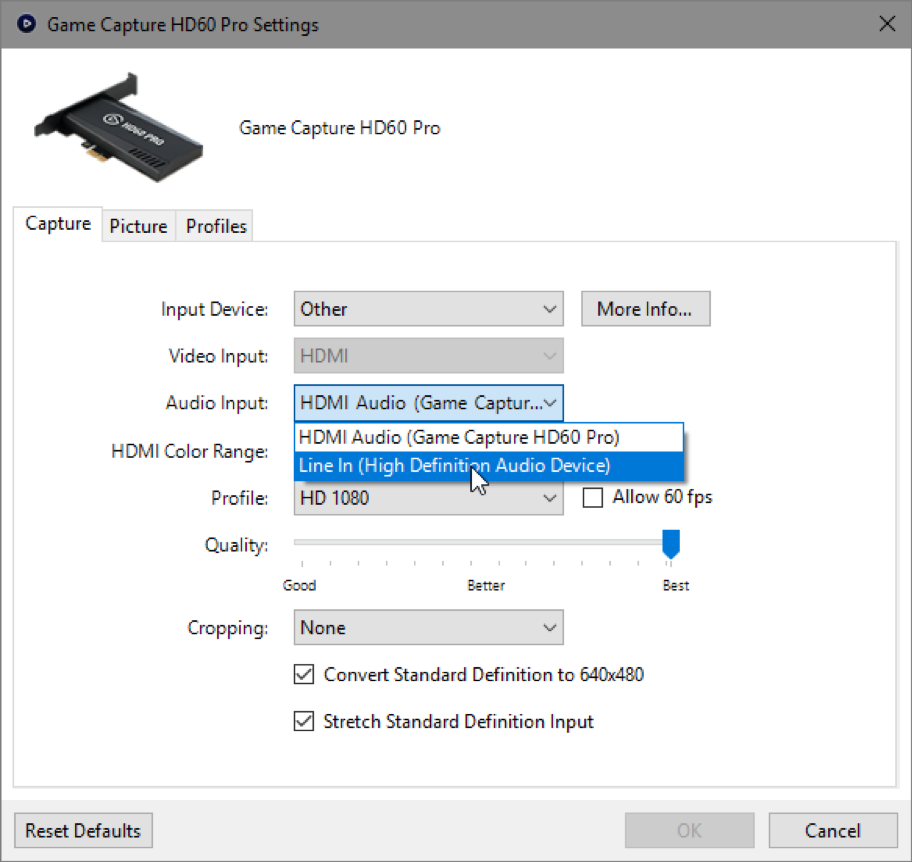Click the Quality slider track near Better
912x862 pixels.
pos(486,542)
